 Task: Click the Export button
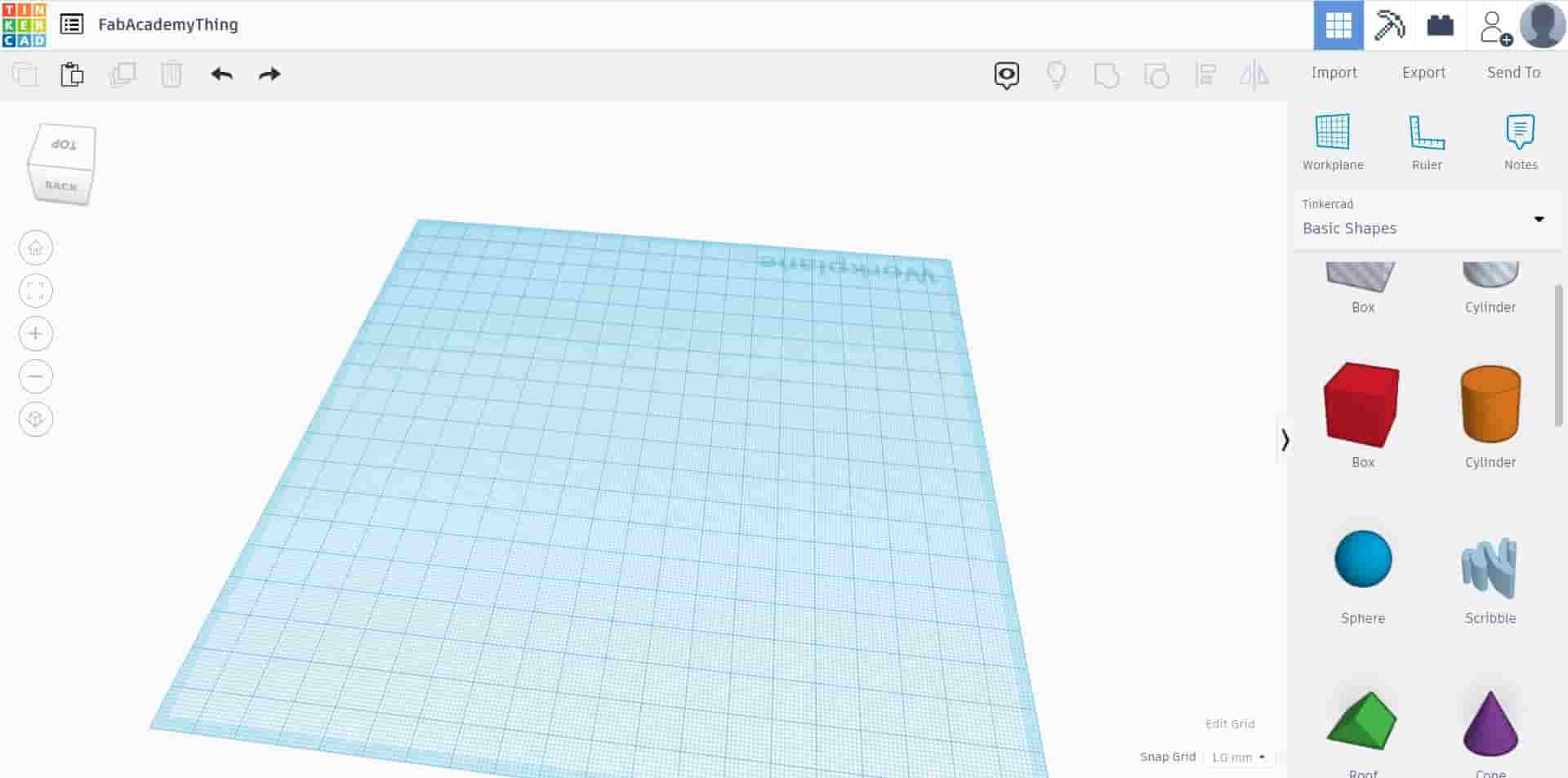(x=1424, y=73)
